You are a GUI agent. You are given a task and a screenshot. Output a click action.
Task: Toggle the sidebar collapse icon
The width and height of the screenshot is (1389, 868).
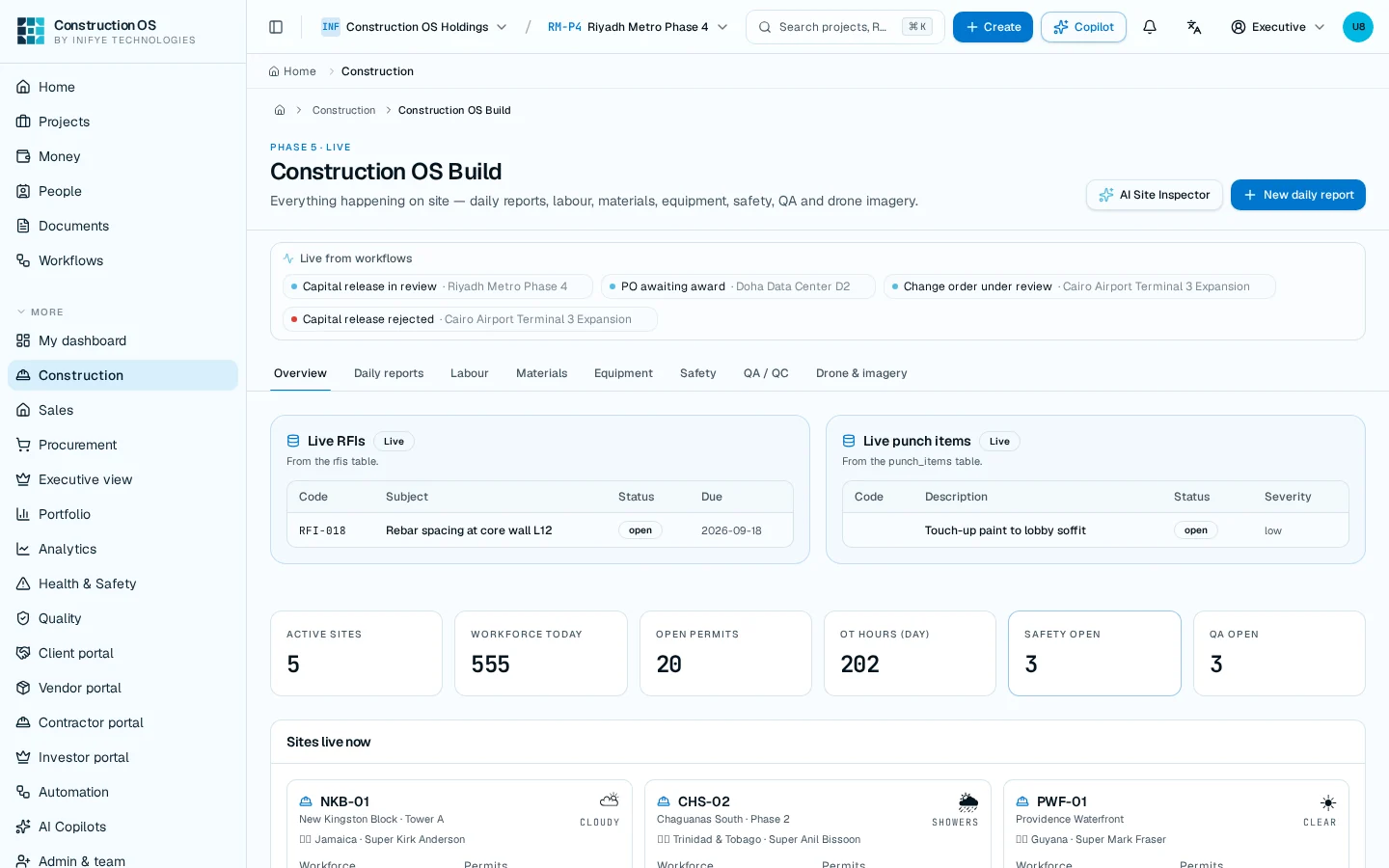(x=276, y=27)
